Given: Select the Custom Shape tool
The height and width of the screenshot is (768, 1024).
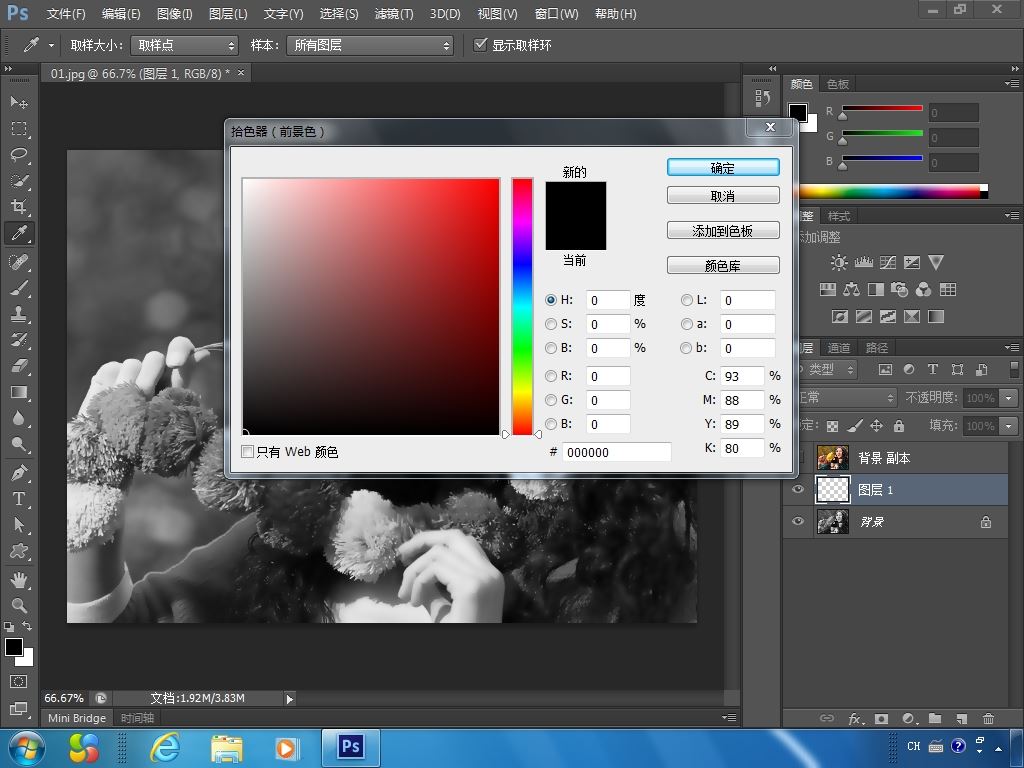Looking at the screenshot, I should (19, 551).
